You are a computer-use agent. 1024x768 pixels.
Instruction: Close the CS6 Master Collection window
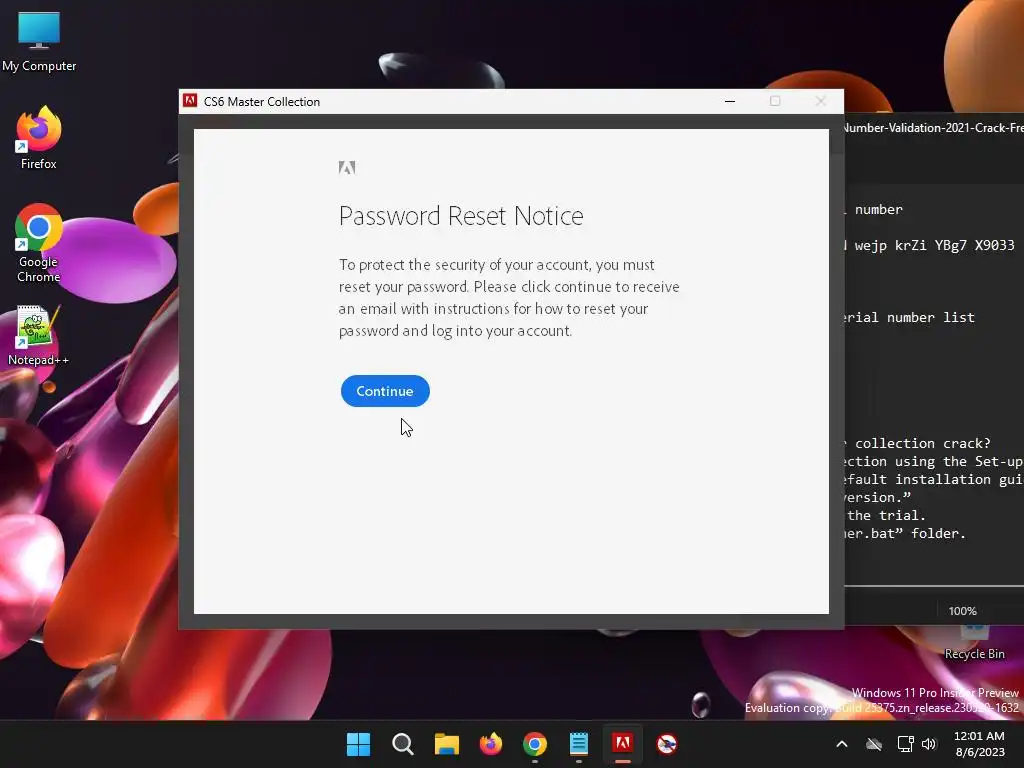(x=821, y=101)
